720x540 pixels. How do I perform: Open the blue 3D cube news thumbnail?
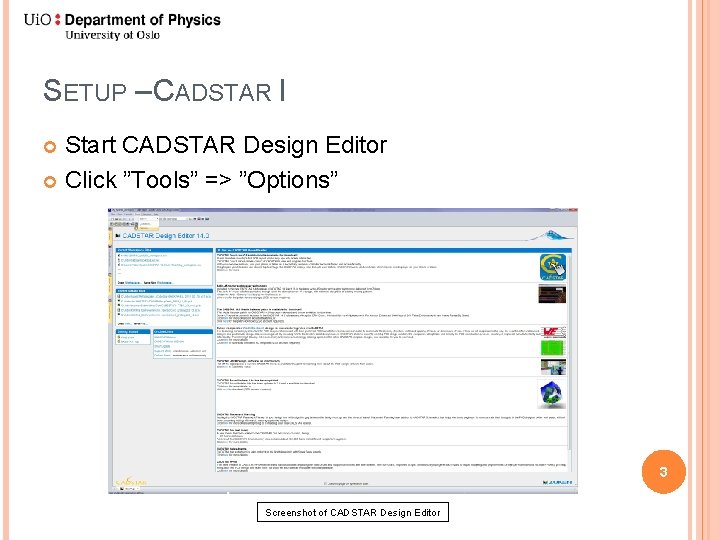coord(551,394)
